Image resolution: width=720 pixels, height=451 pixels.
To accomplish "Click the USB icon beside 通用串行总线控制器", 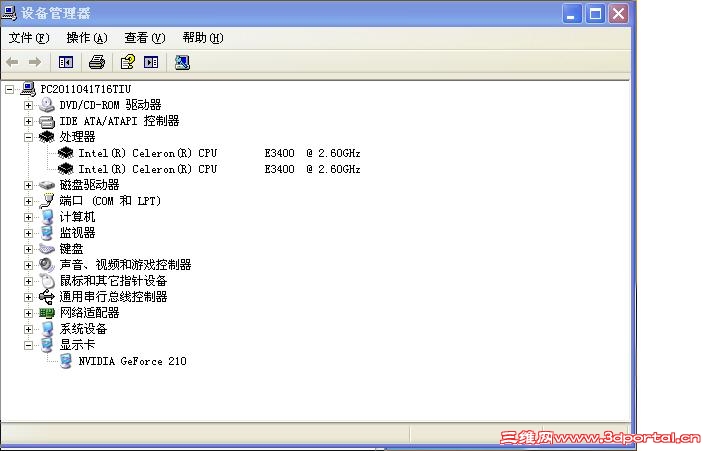I will tap(46, 297).
